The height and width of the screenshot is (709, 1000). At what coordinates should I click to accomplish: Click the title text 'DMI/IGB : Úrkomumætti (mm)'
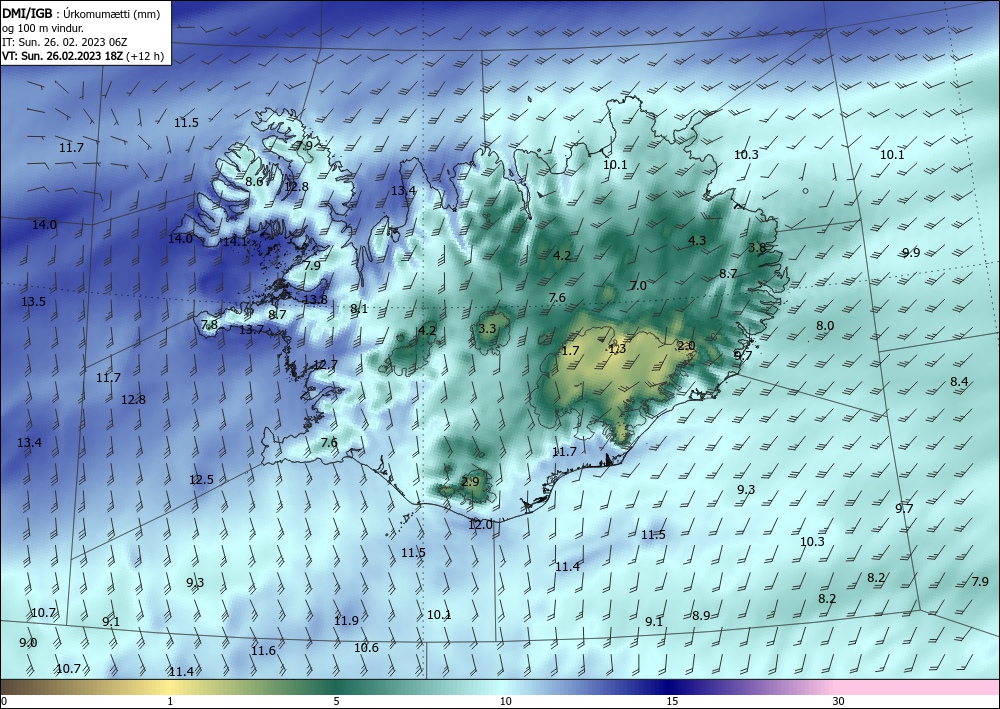[82, 13]
